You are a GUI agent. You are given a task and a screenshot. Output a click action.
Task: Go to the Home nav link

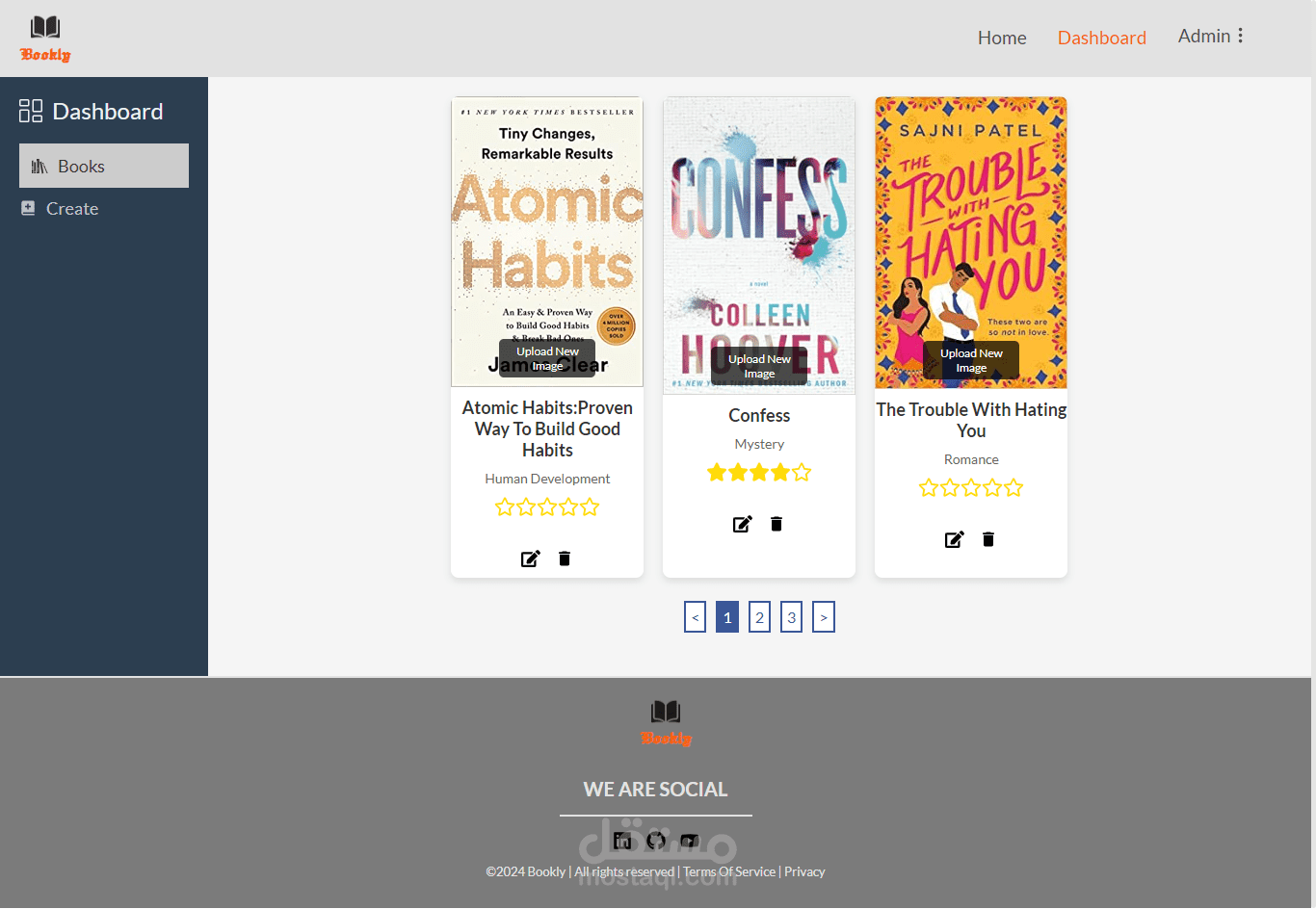(1002, 38)
